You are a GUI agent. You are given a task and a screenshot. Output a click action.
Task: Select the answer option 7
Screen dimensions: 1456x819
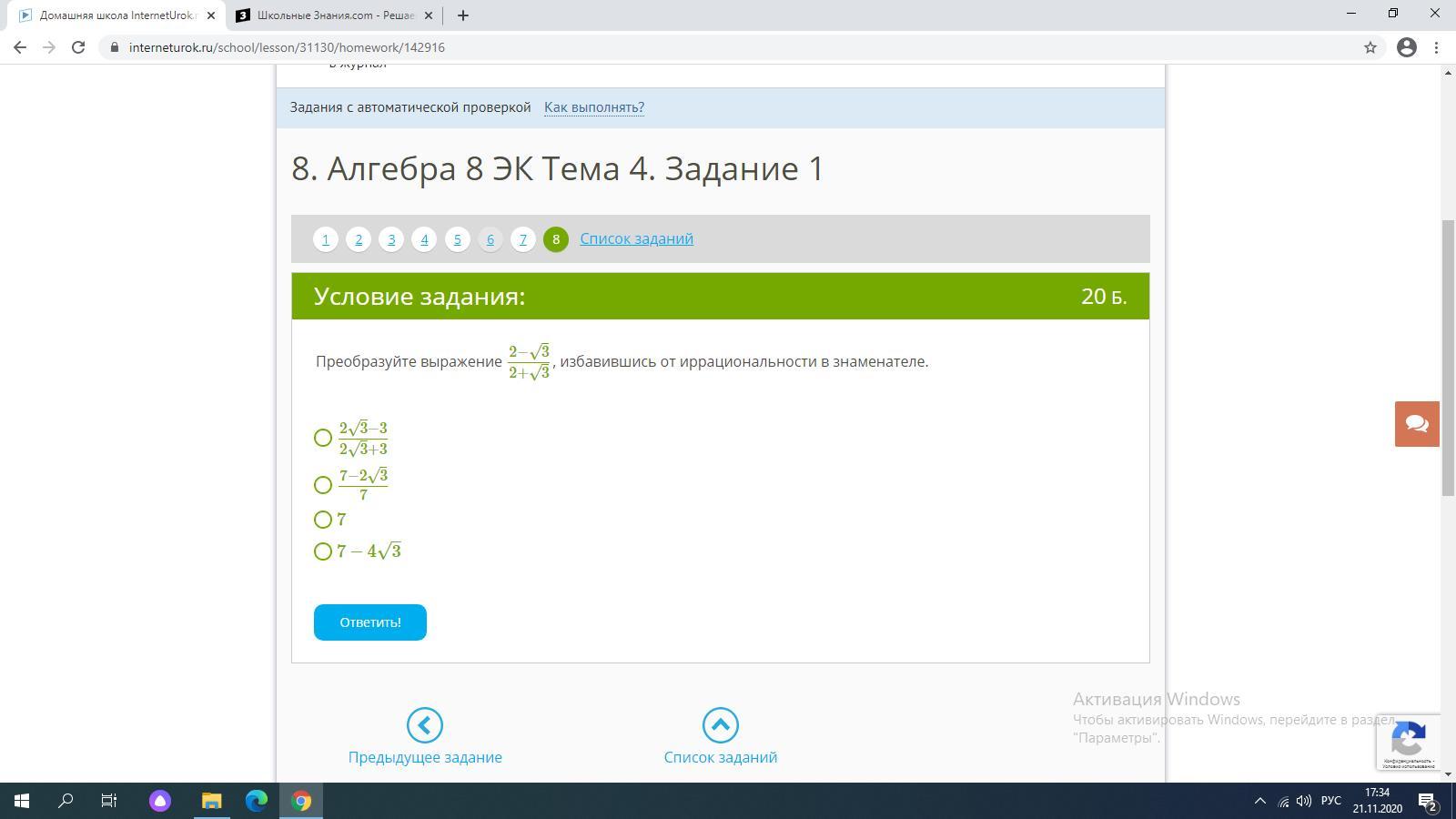323,520
